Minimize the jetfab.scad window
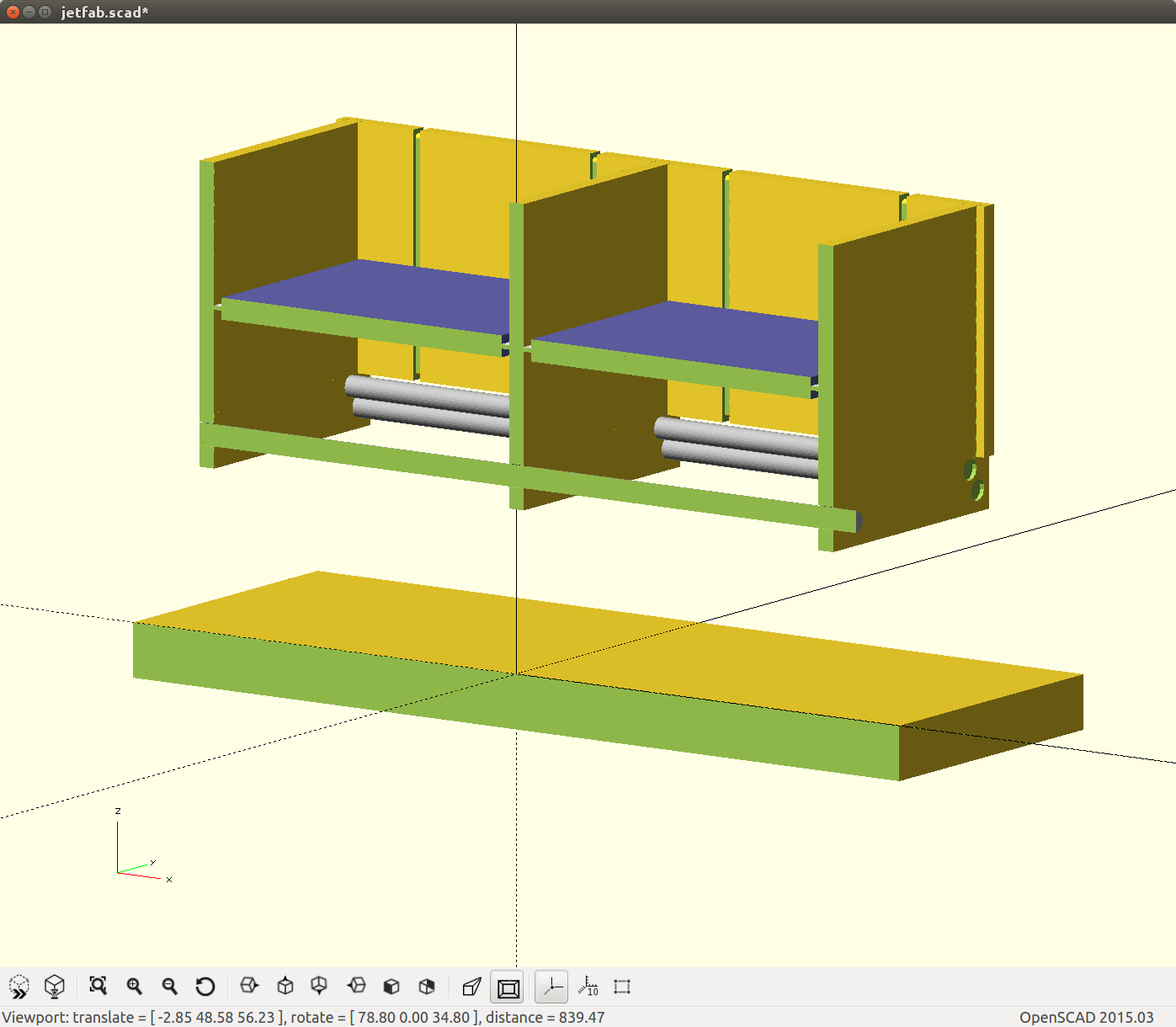The image size is (1176, 1027). pyautogui.click(x=29, y=12)
